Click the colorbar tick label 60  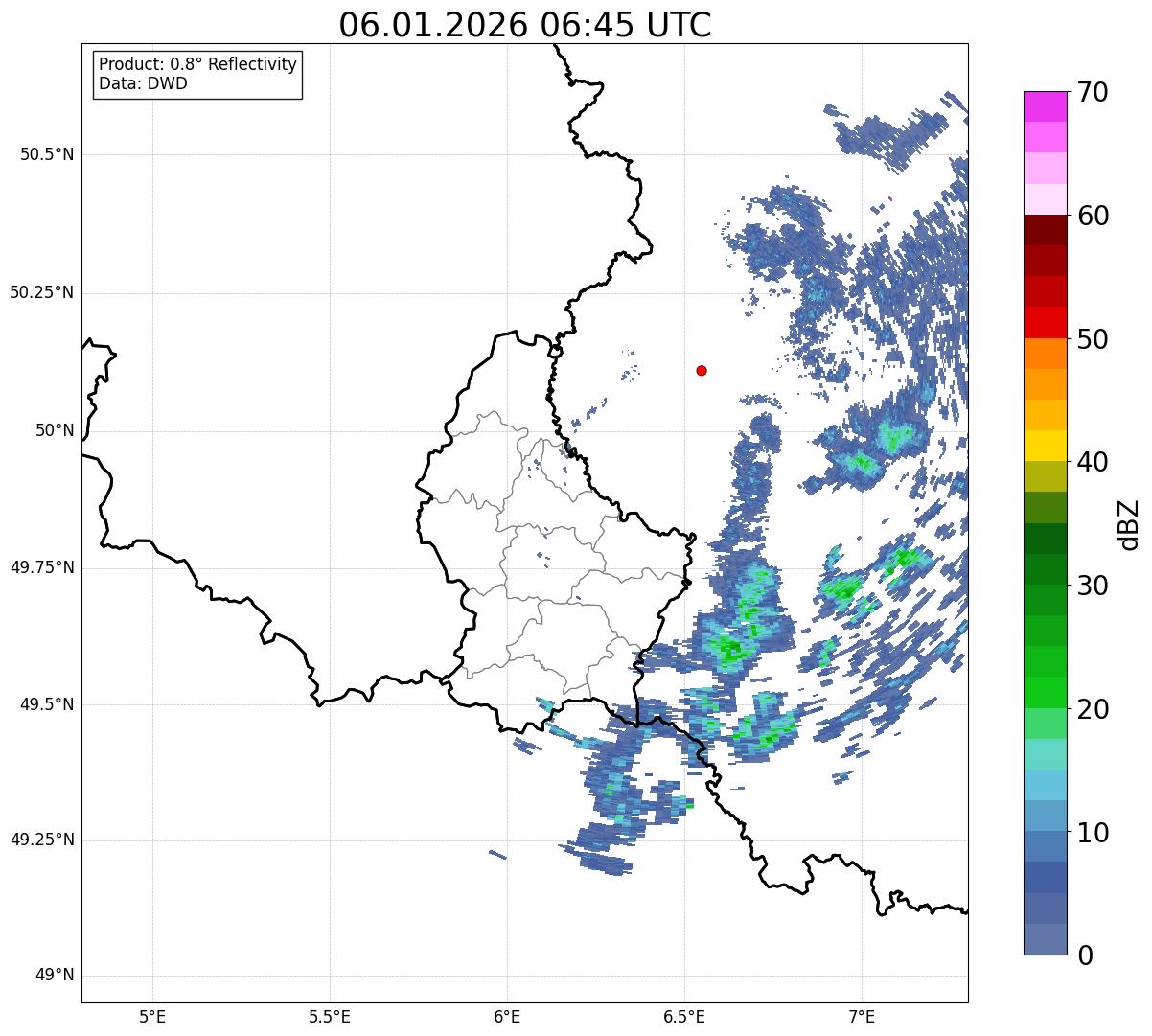[1094, 216]
